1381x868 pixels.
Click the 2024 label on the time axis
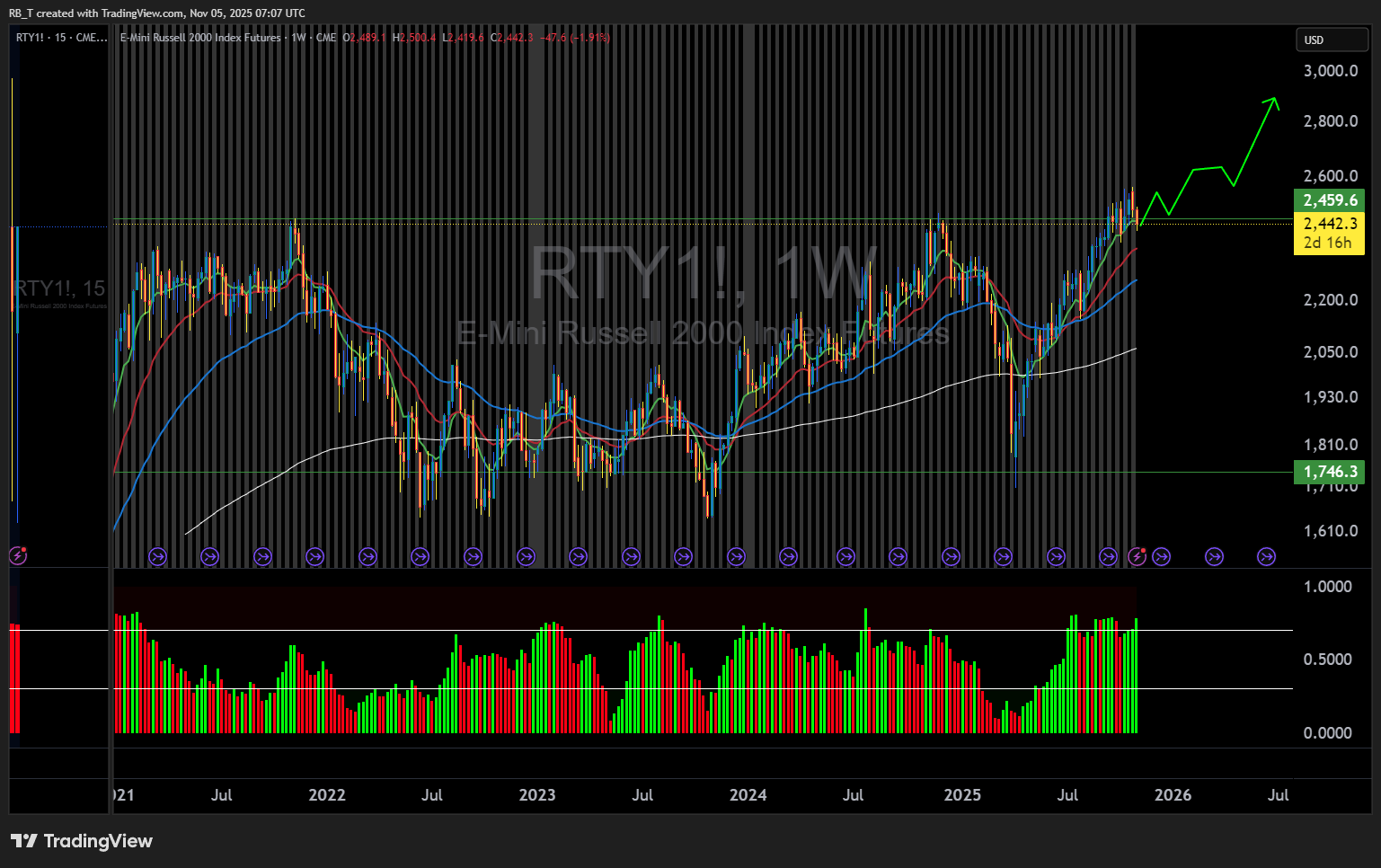748,795
